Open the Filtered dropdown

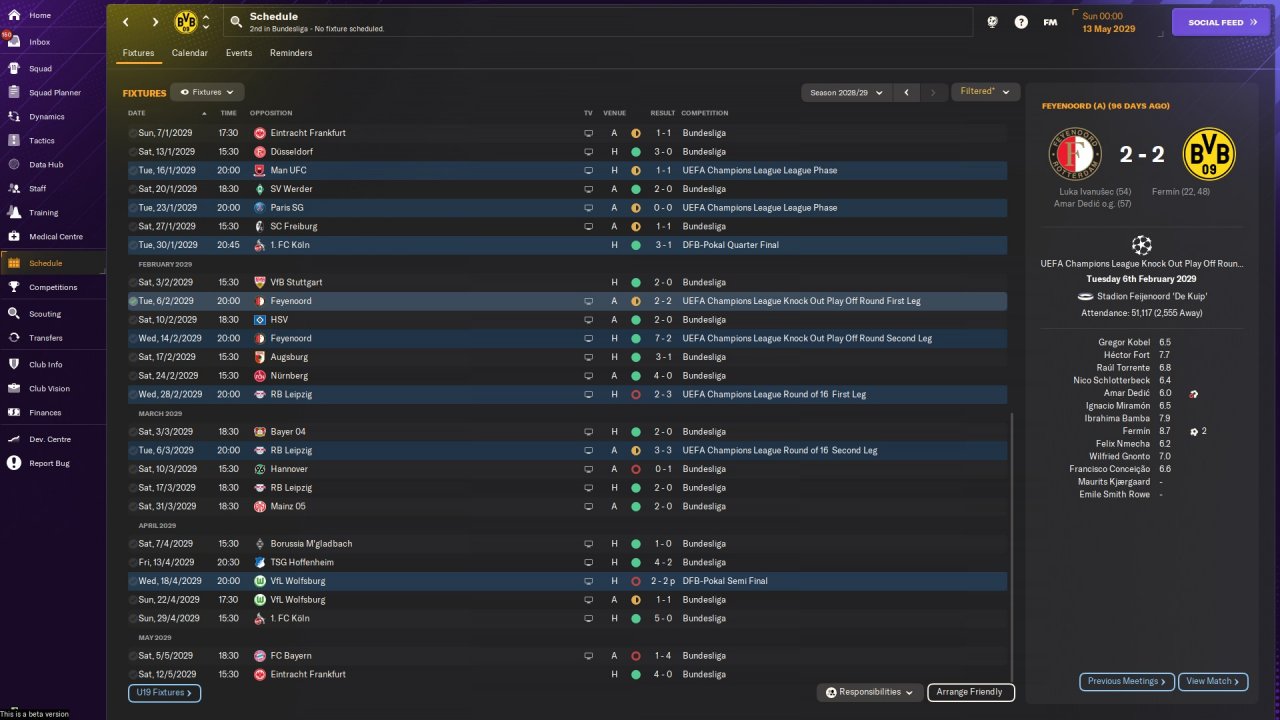985,92
